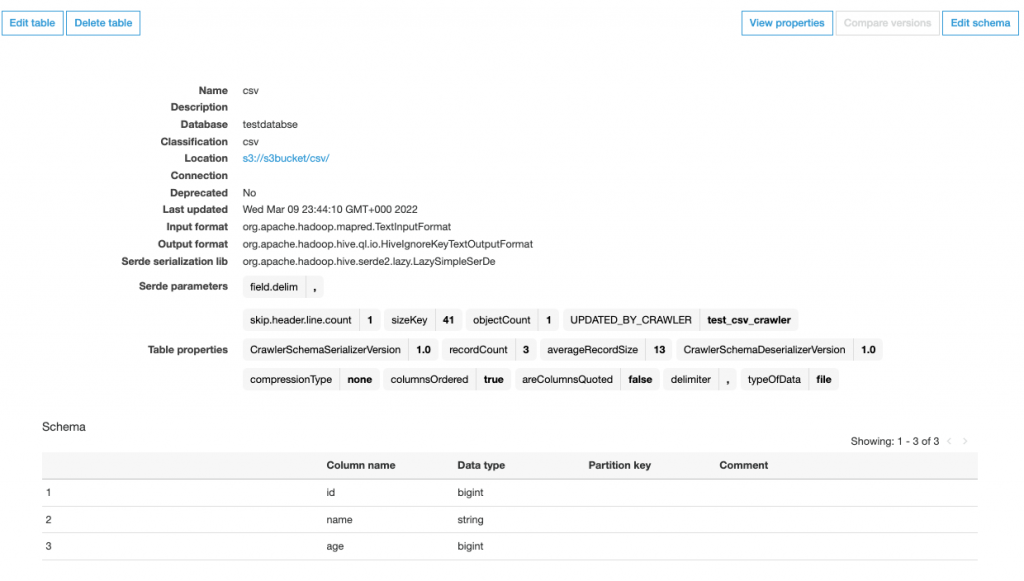Viewport: 1024px width, 581px height.
Task: Click the UPDATED_BY_CRAWLER property tag
Action: click(630, 320)
